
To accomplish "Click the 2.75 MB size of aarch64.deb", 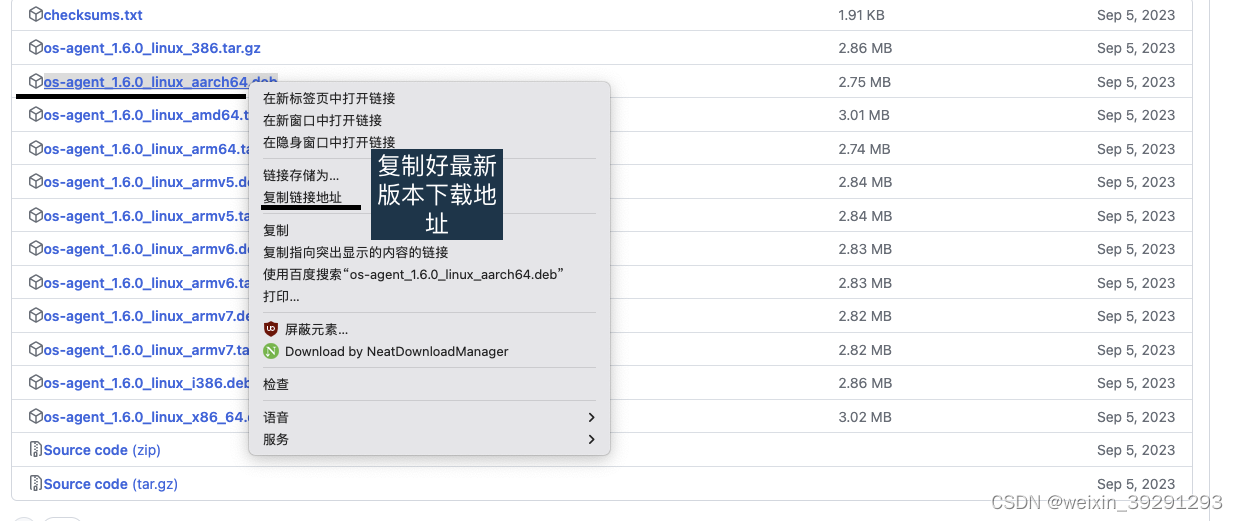I will [x=864, y=82].
